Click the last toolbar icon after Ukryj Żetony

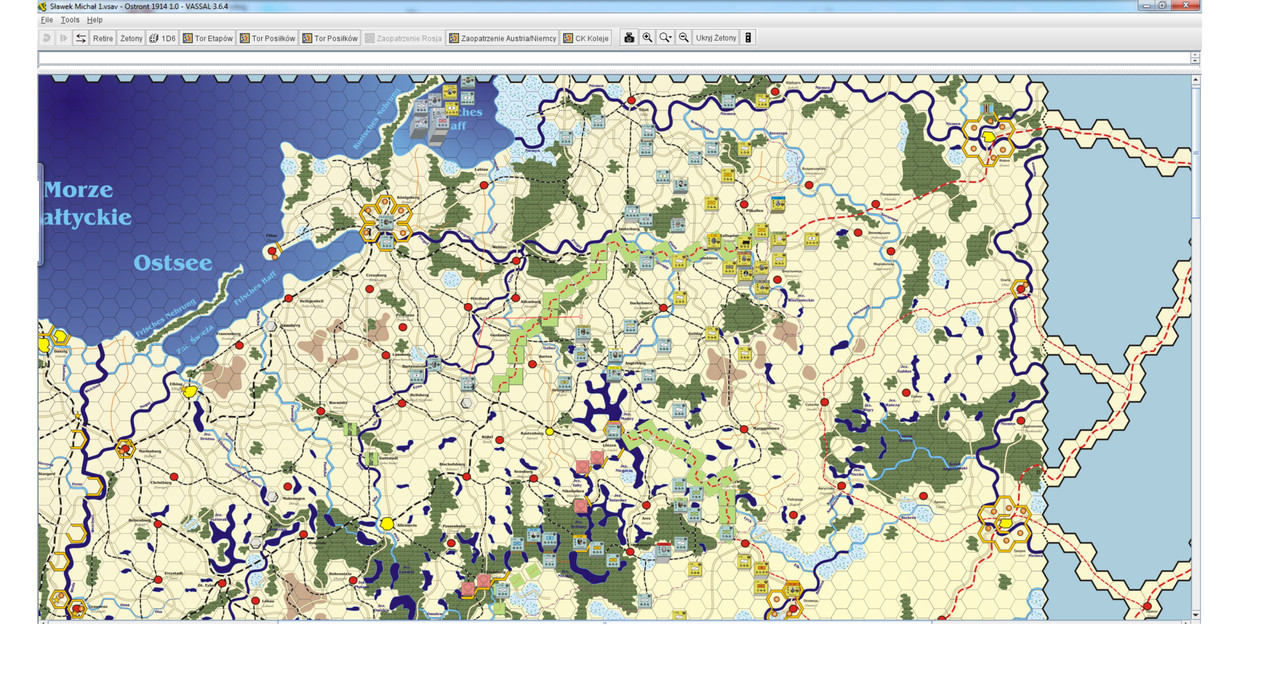tap(748, 38)
